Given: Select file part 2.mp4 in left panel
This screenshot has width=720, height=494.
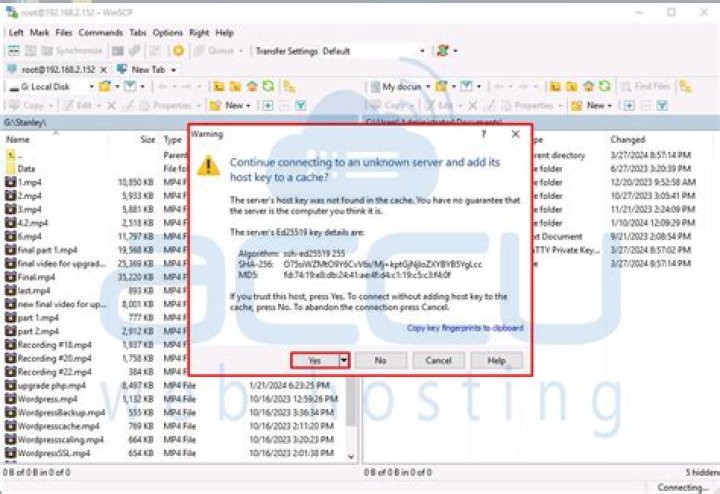Looking at the screenshot, I should 38,331.
